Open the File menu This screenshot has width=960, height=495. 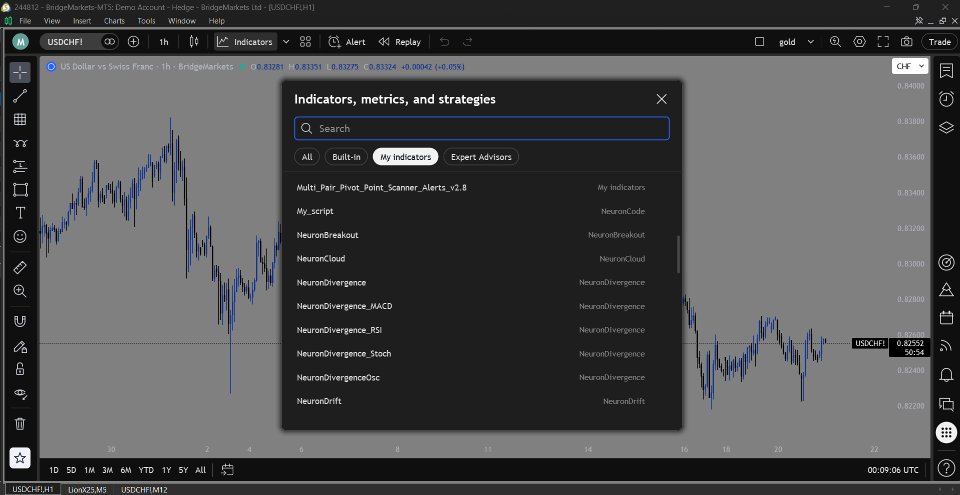coord(25,21)
